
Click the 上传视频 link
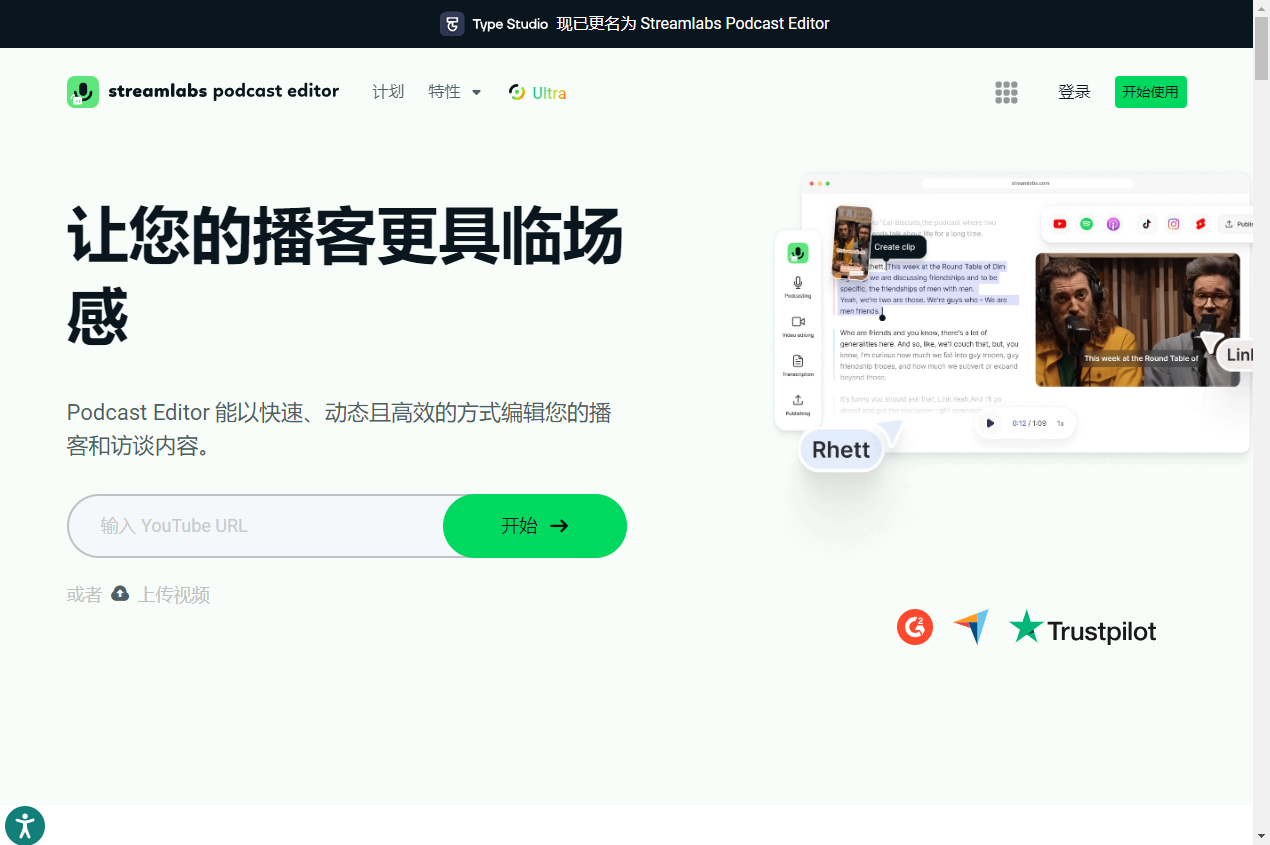pyautogui.click(x=174, y=595)
